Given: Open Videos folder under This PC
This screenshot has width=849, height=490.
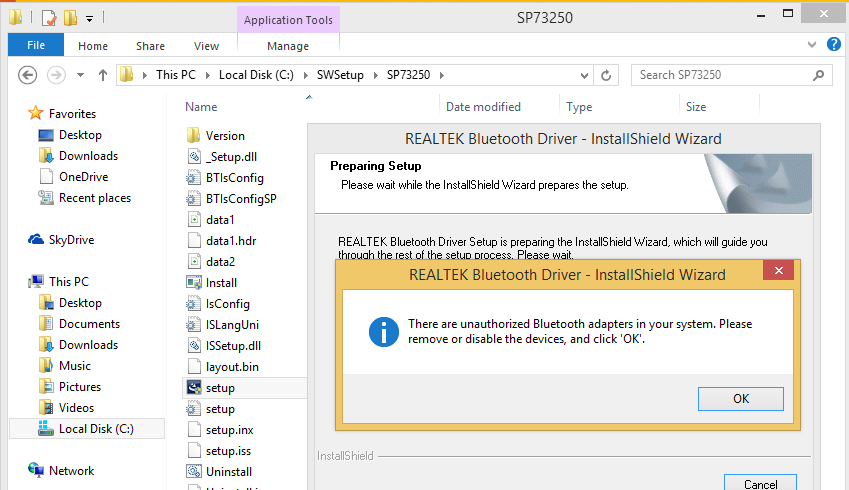Looking at the screenshot, I should click(x=76, y=408).
